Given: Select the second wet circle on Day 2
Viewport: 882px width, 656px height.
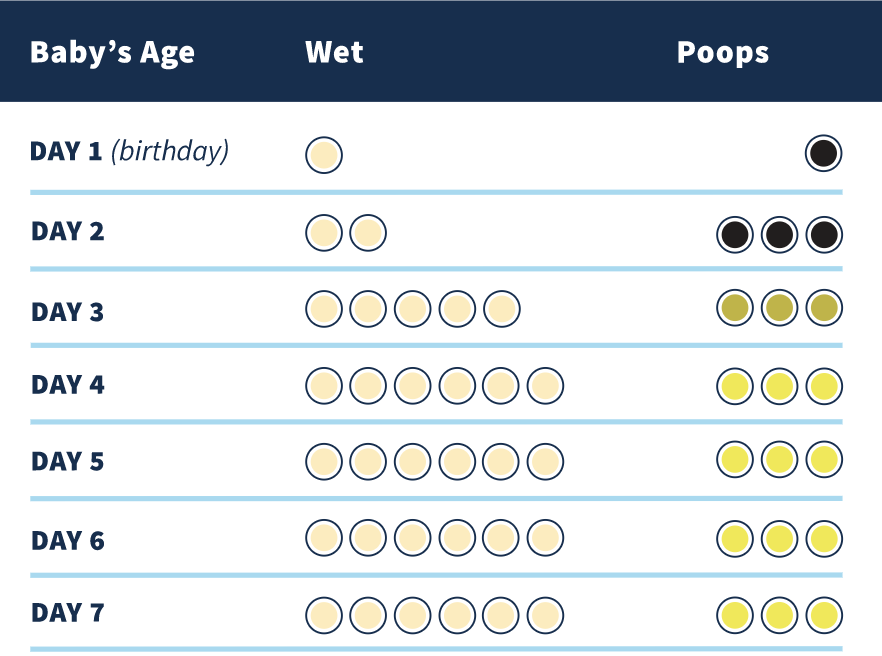Looking at the screenshot, I should point(368,234).
